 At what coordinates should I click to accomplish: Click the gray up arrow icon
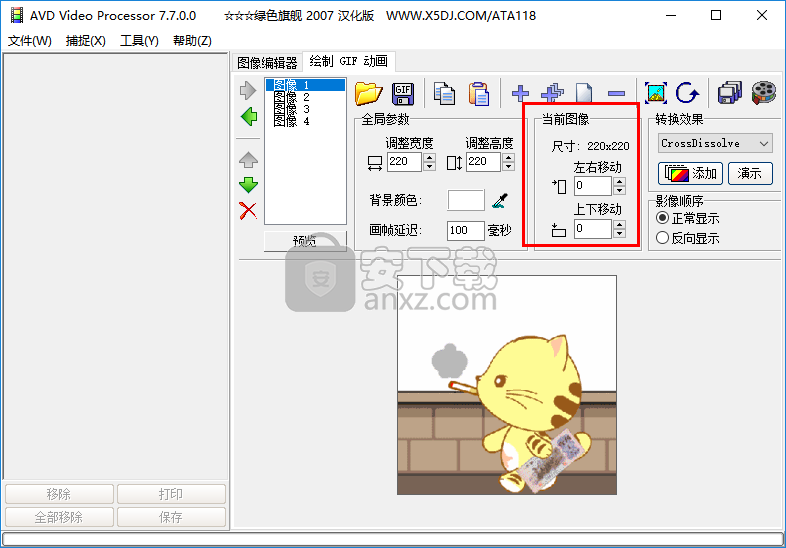tap(248, 160)
